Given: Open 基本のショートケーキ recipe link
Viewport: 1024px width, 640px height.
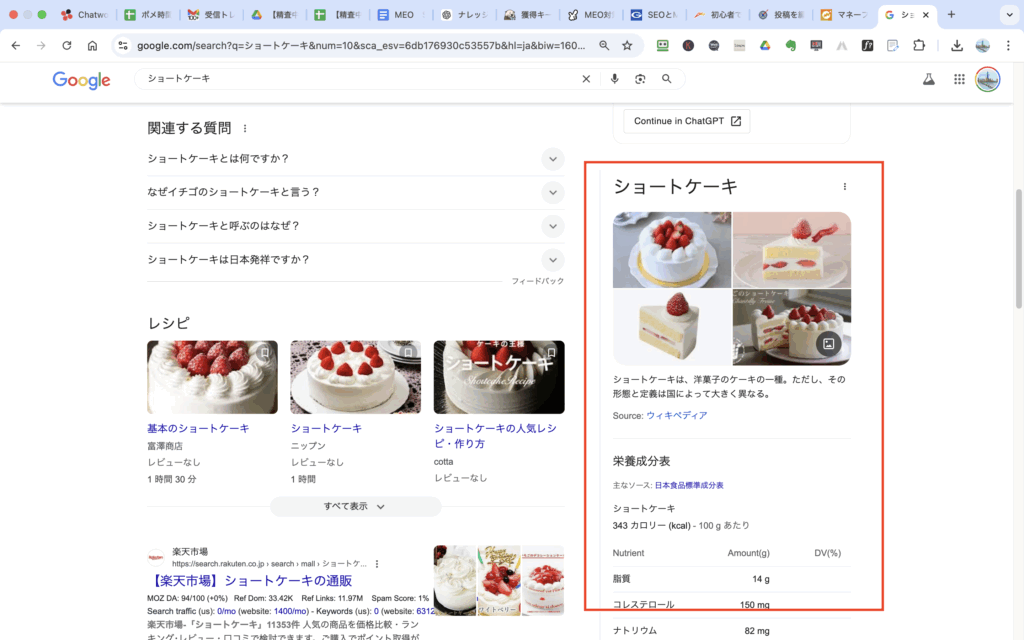Looking at the screenshot, I should tap(198, 428).
